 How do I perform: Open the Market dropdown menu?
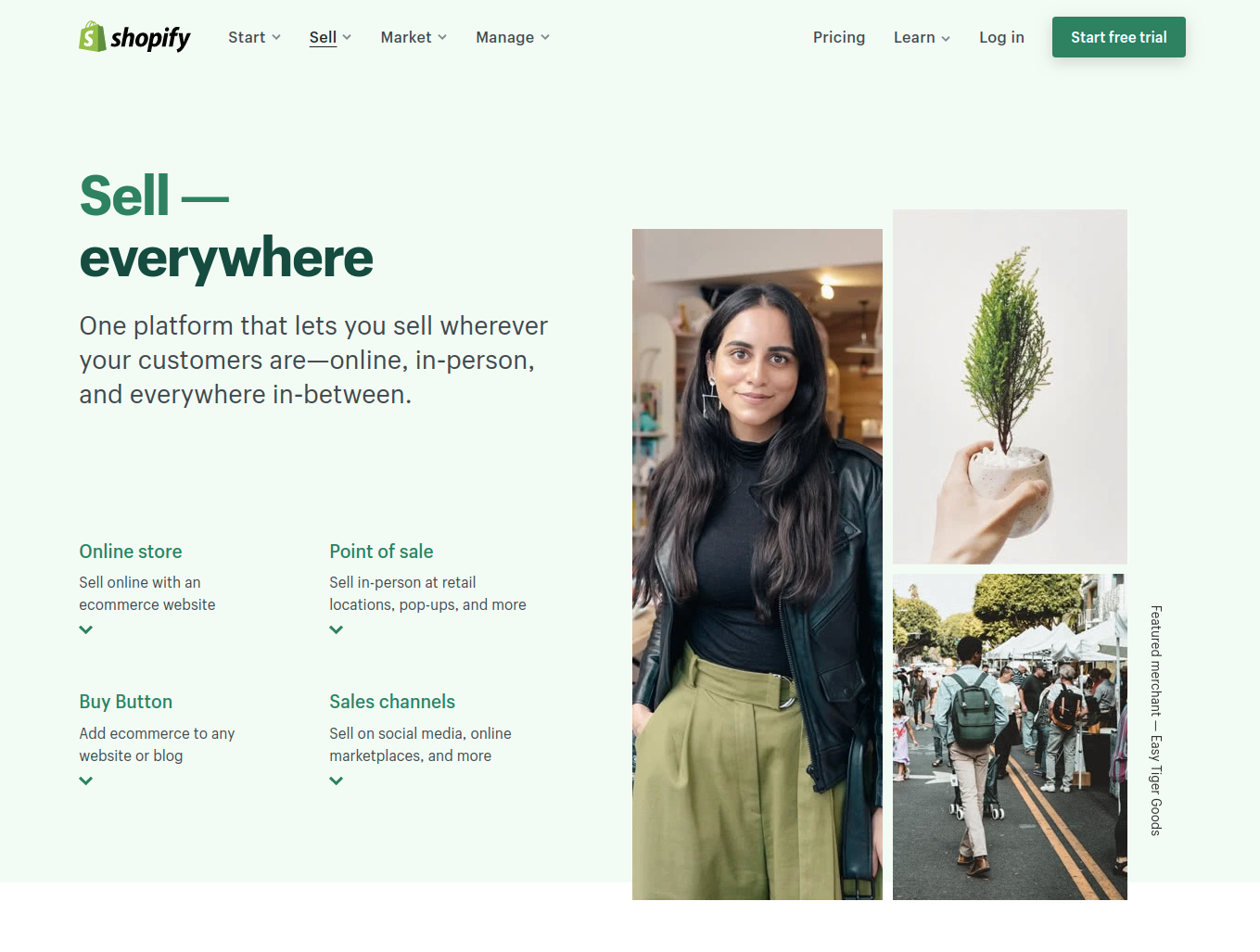(x=414, y=37)
